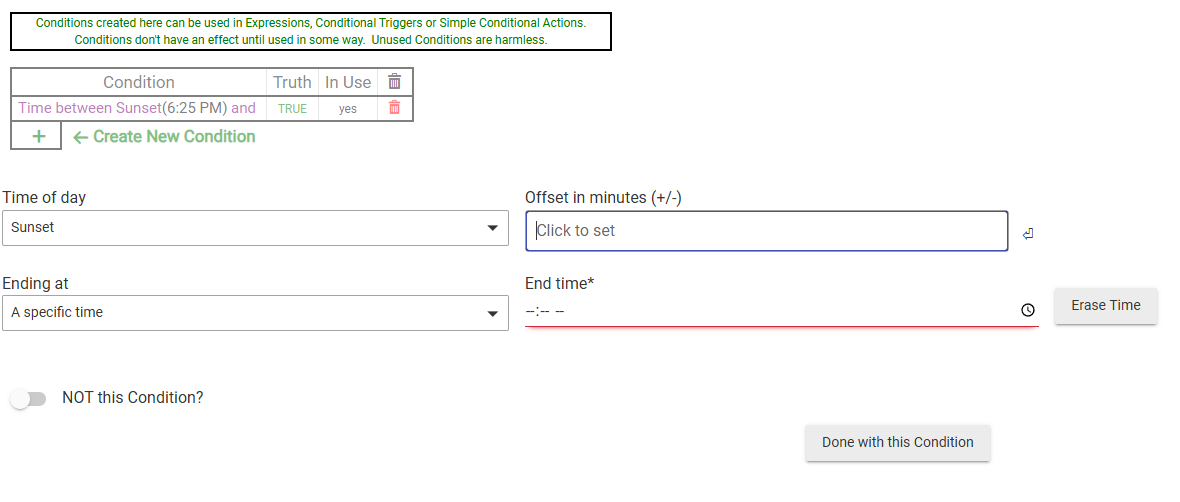The height and width of the screenshot is (502, 1180).
Task: Click the Erase Time button
Action: (1105, 306)
